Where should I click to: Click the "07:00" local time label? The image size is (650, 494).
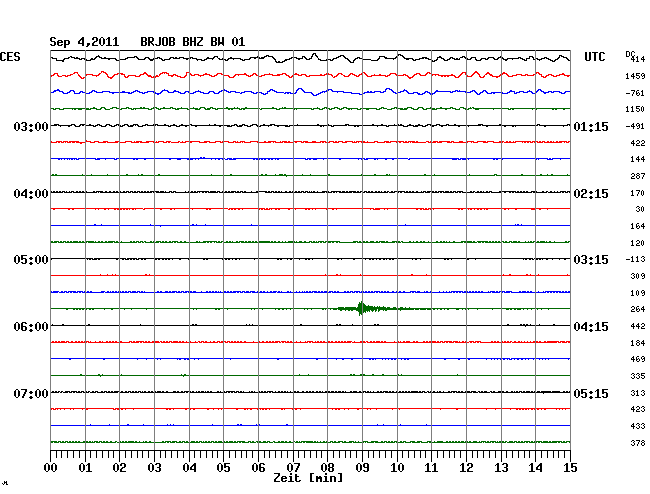tap(31, 393)
